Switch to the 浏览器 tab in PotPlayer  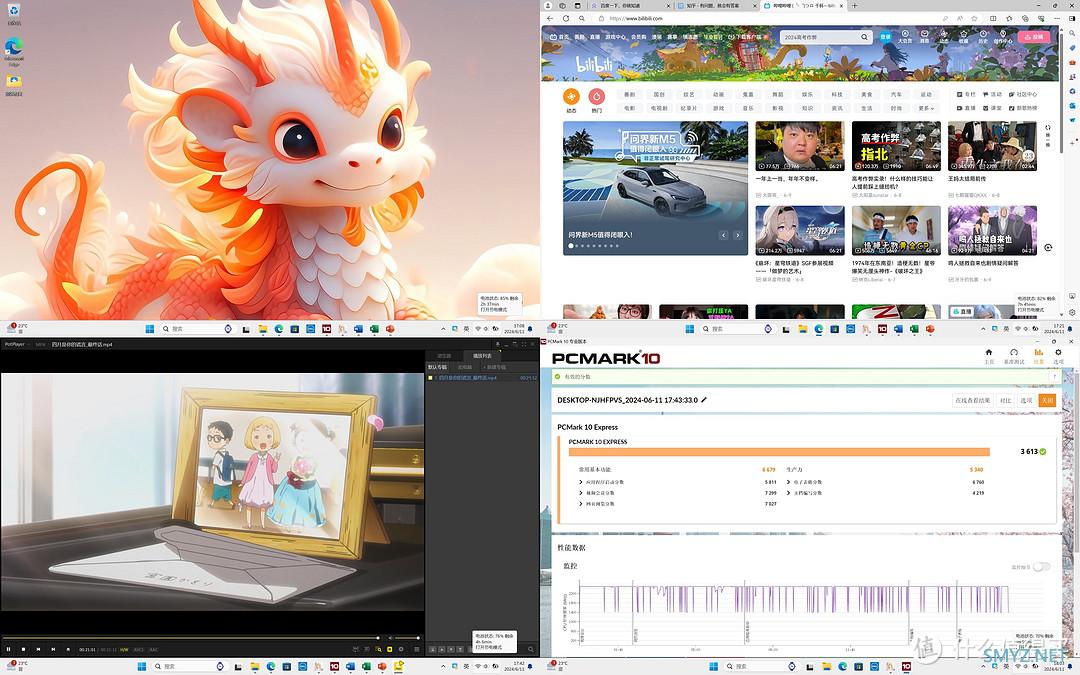coord(444,355)
